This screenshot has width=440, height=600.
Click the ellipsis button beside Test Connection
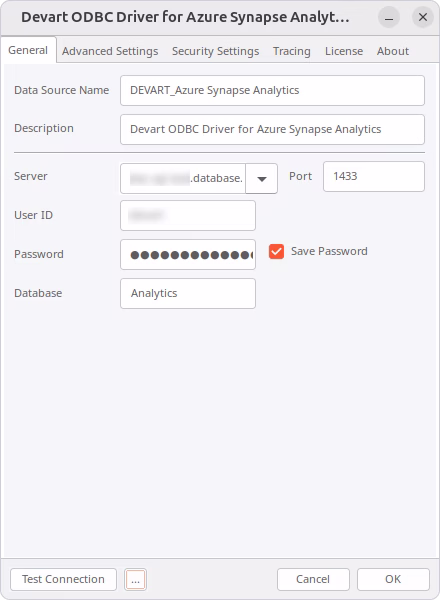(x=135, y=579)
